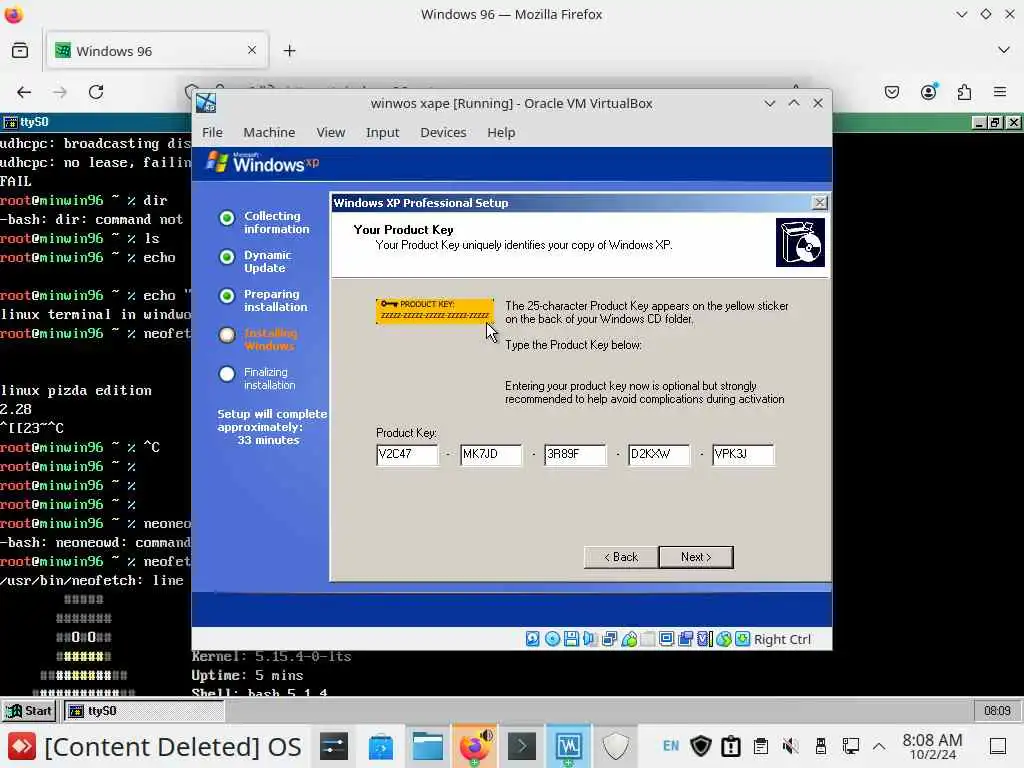The height and width of the screenshot is (768, 1024).
Task: Open the Firefox hamburger menu
Action: pos(1000,92)
